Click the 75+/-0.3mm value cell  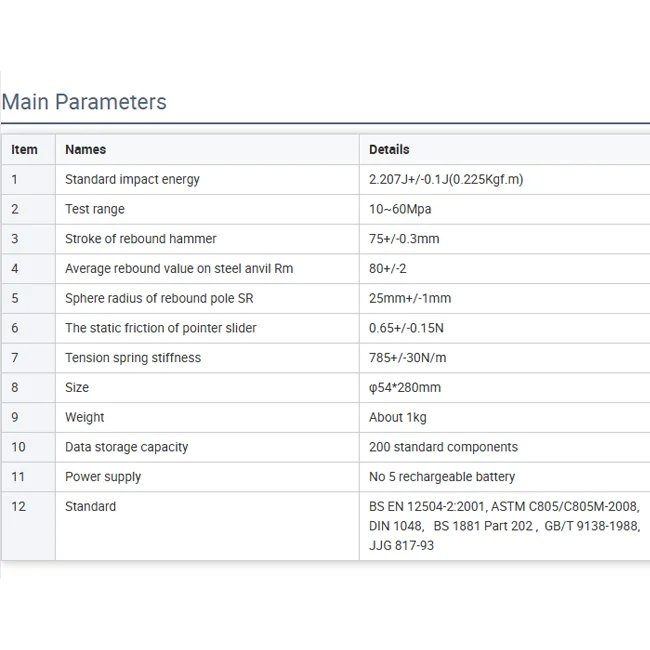(x=404, y=239)
